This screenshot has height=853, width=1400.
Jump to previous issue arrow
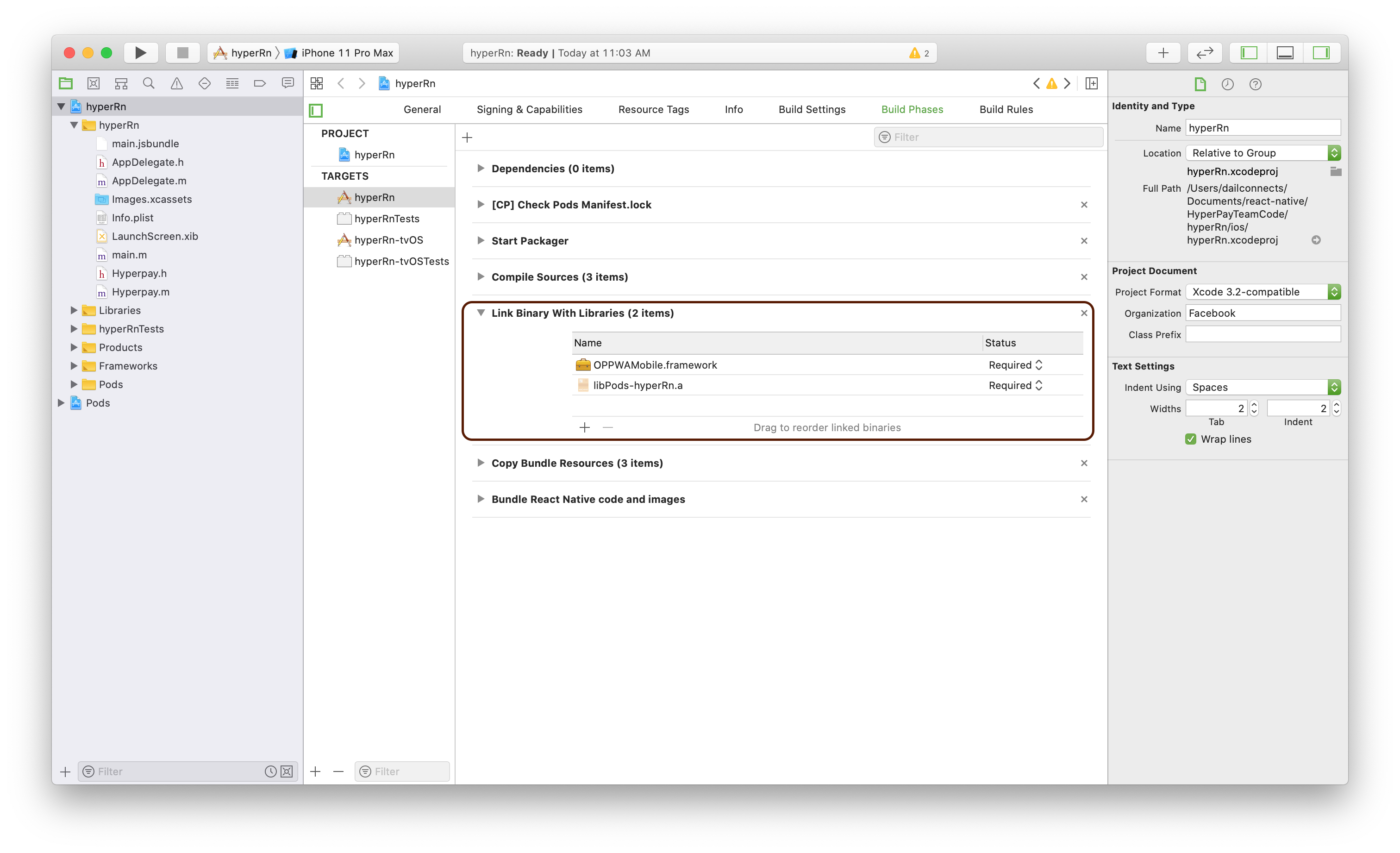pyautogui.click(x=1037, y=83)
